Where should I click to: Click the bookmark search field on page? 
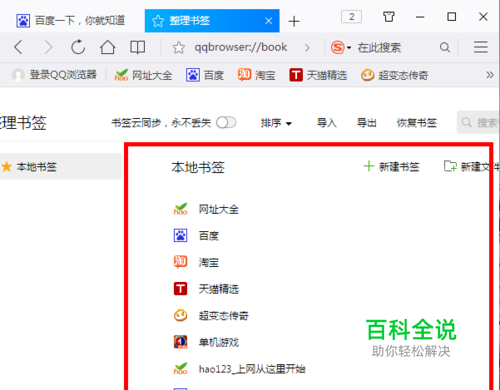478,122
